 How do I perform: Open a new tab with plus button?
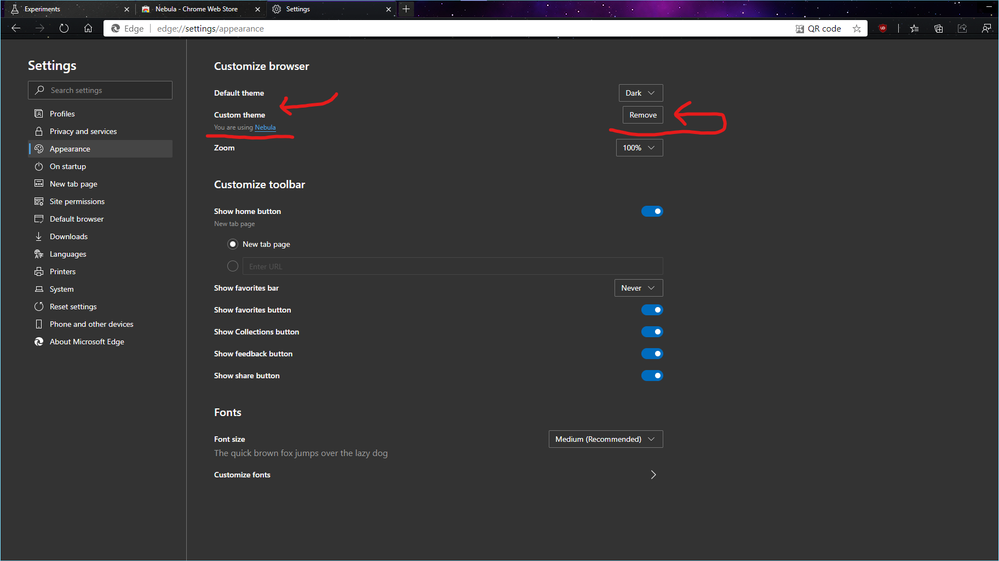point(406,9)
